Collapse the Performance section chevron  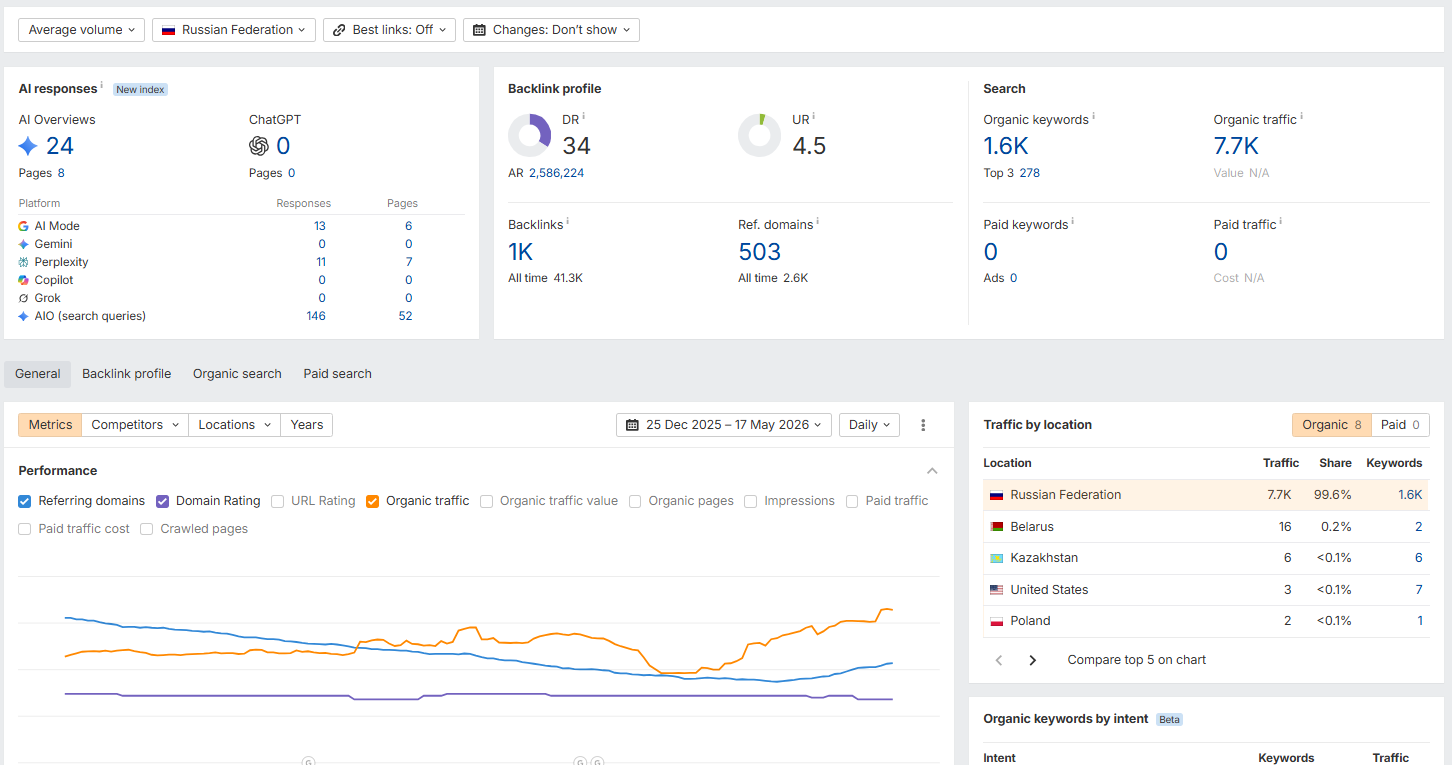[x=932, y=471]
